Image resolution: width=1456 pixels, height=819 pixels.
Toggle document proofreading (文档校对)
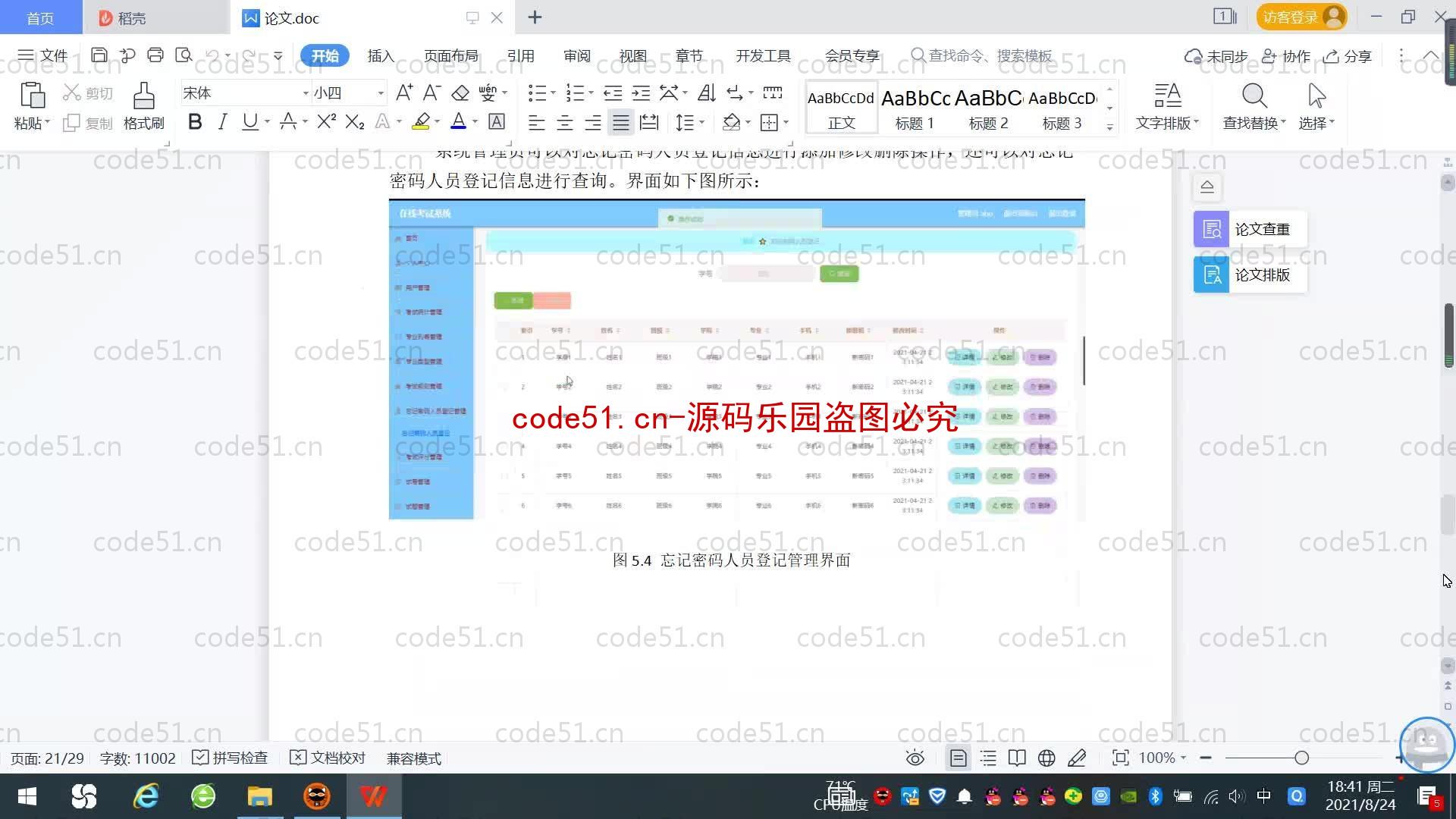pos(328,758)
